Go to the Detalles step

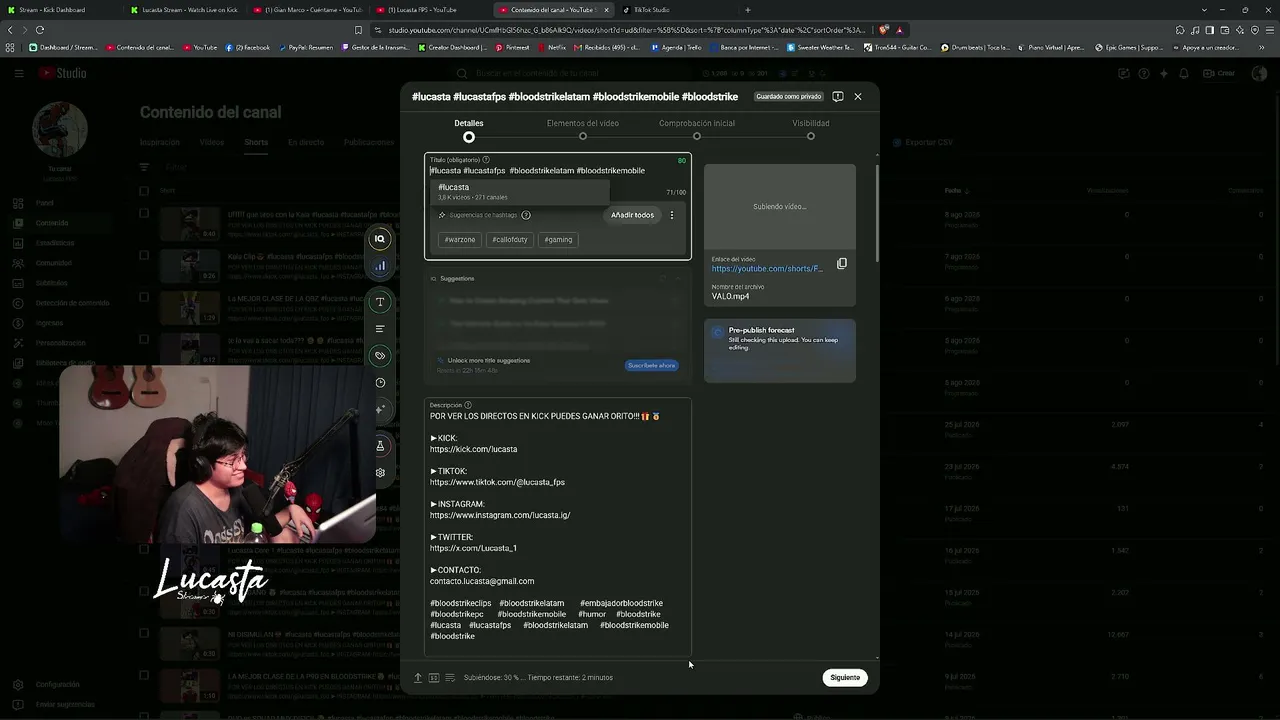[x=469, y=129]
